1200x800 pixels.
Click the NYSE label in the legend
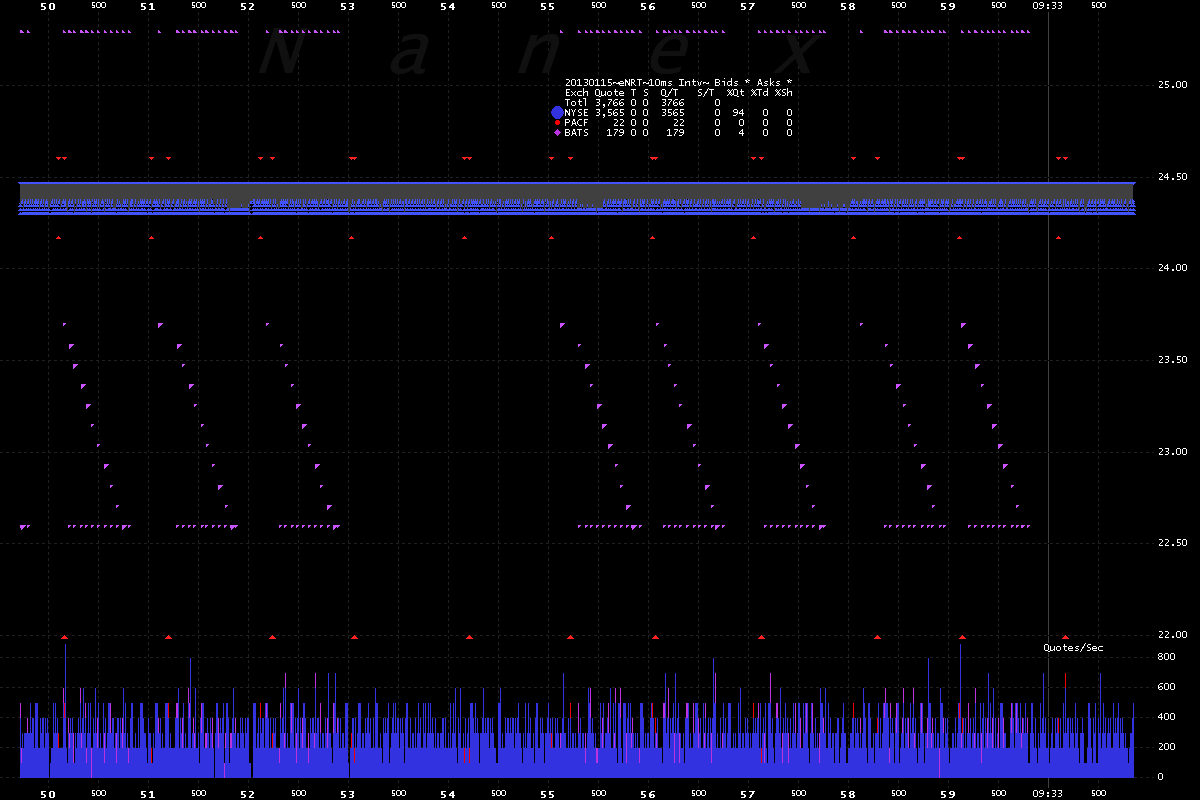coord(576,112)
